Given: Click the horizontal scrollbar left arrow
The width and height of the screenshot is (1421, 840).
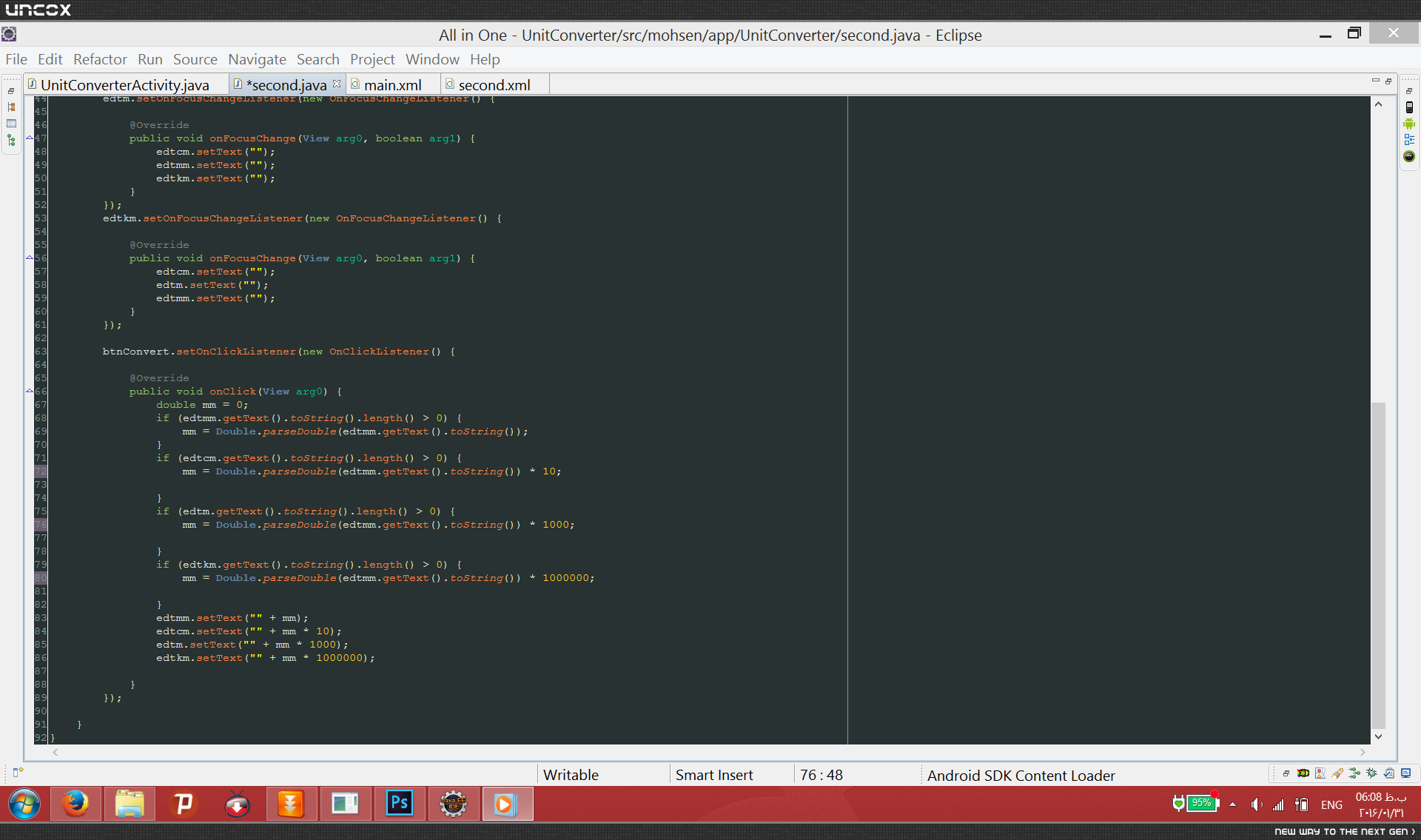Looking at the screenshot, I should (56, 752).
